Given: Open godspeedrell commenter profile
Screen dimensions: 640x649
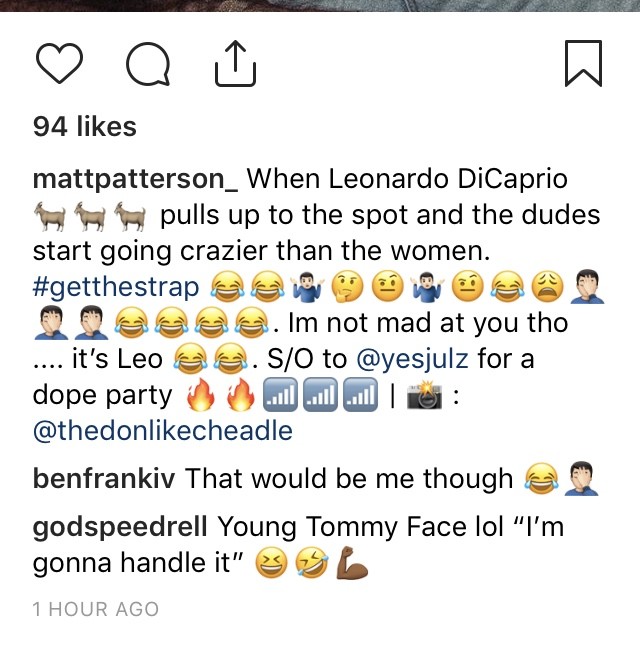Looking at the screenshot, I should tap(120, 527).
